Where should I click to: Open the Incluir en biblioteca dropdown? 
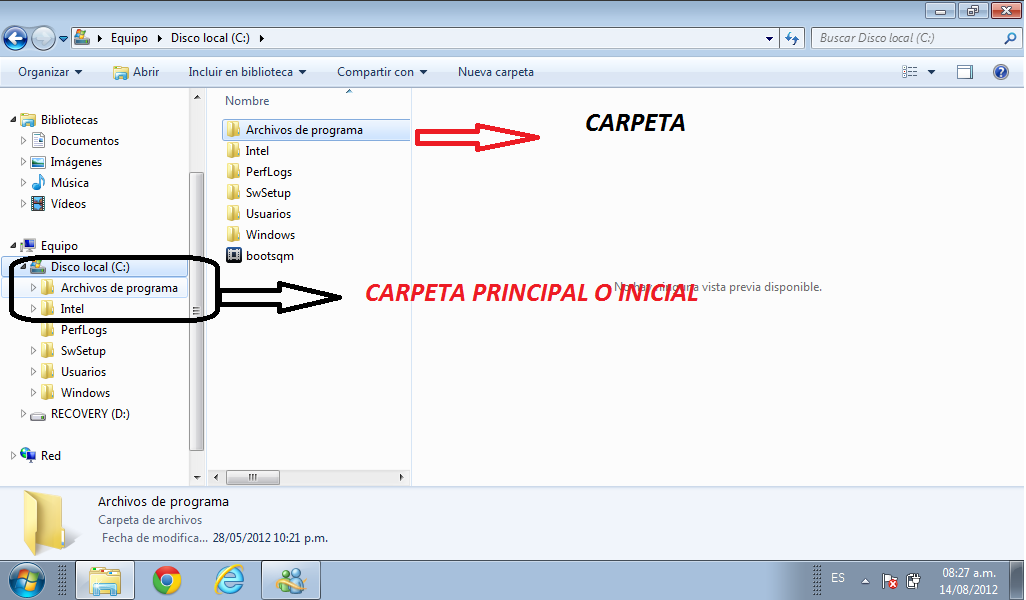coord(247,72)
